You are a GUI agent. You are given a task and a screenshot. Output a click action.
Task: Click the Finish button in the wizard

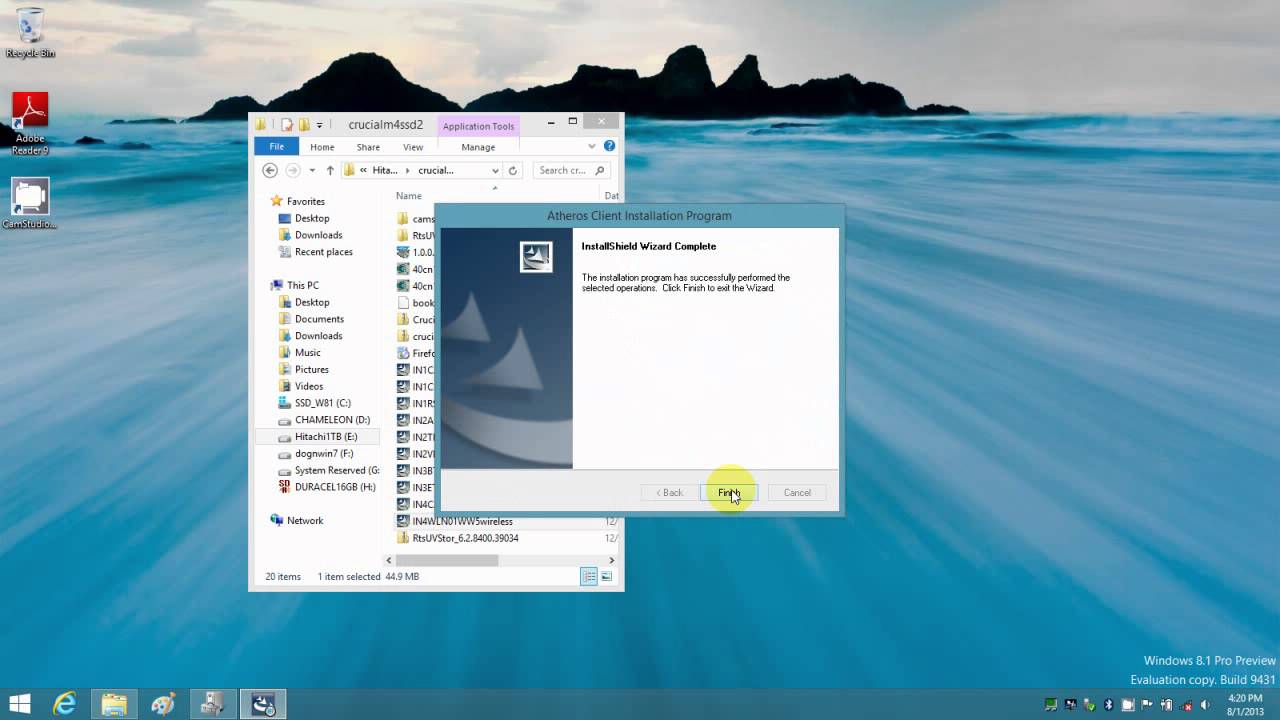click(728, 492)
